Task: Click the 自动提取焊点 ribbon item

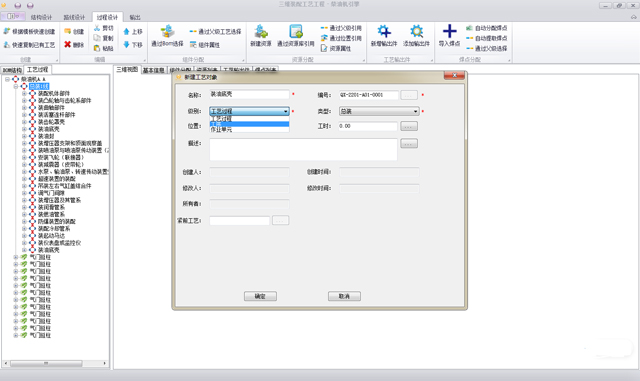Action: pos(487,38)
